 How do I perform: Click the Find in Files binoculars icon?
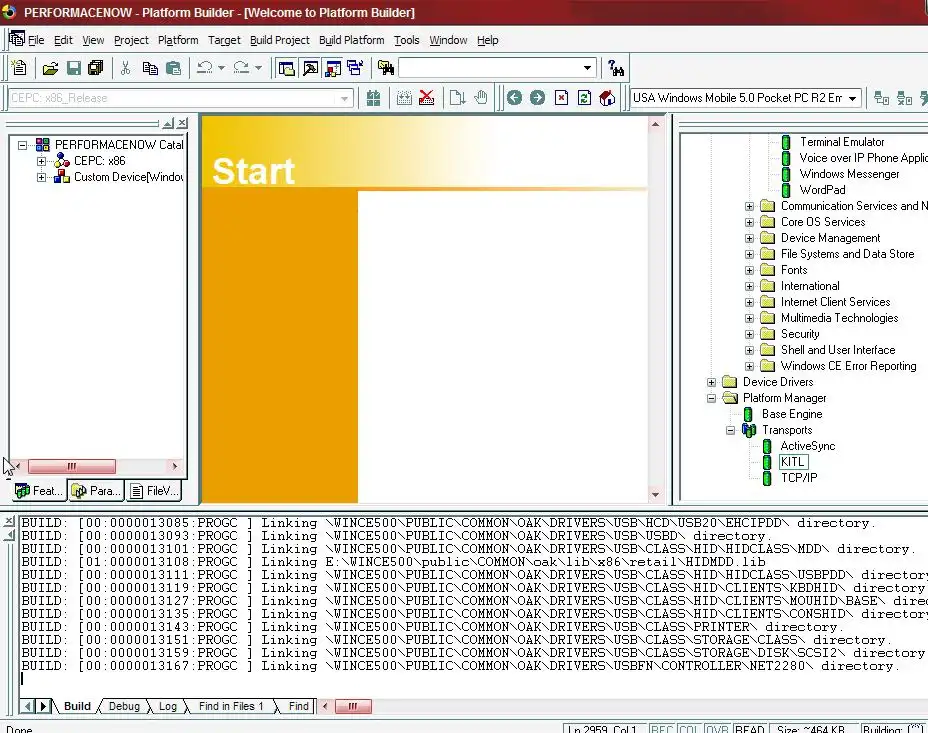[386, 69]
